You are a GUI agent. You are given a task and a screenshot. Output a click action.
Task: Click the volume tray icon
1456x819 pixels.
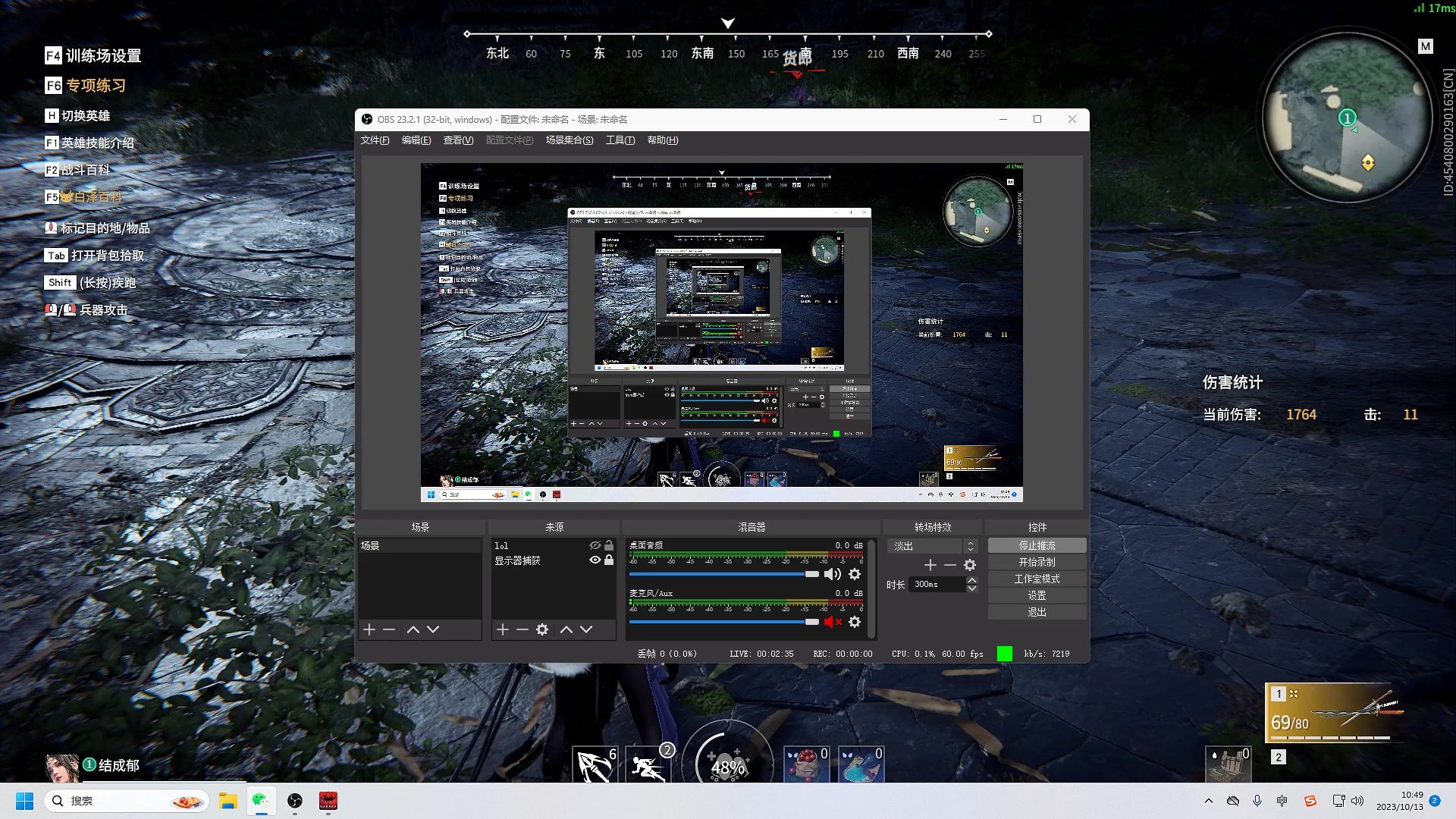click(1357, 801)
